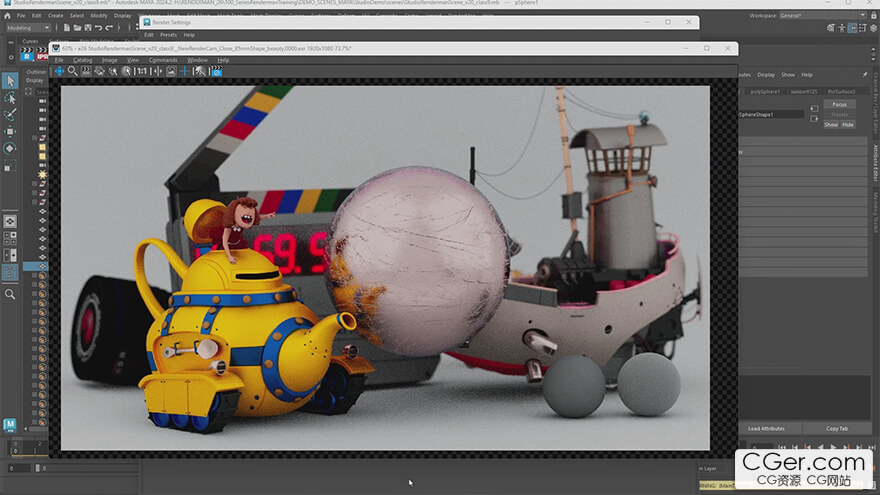Click the Maya M logo icon
The width and height of the screenshot is (880, 495).
click(x=10, y=425)
